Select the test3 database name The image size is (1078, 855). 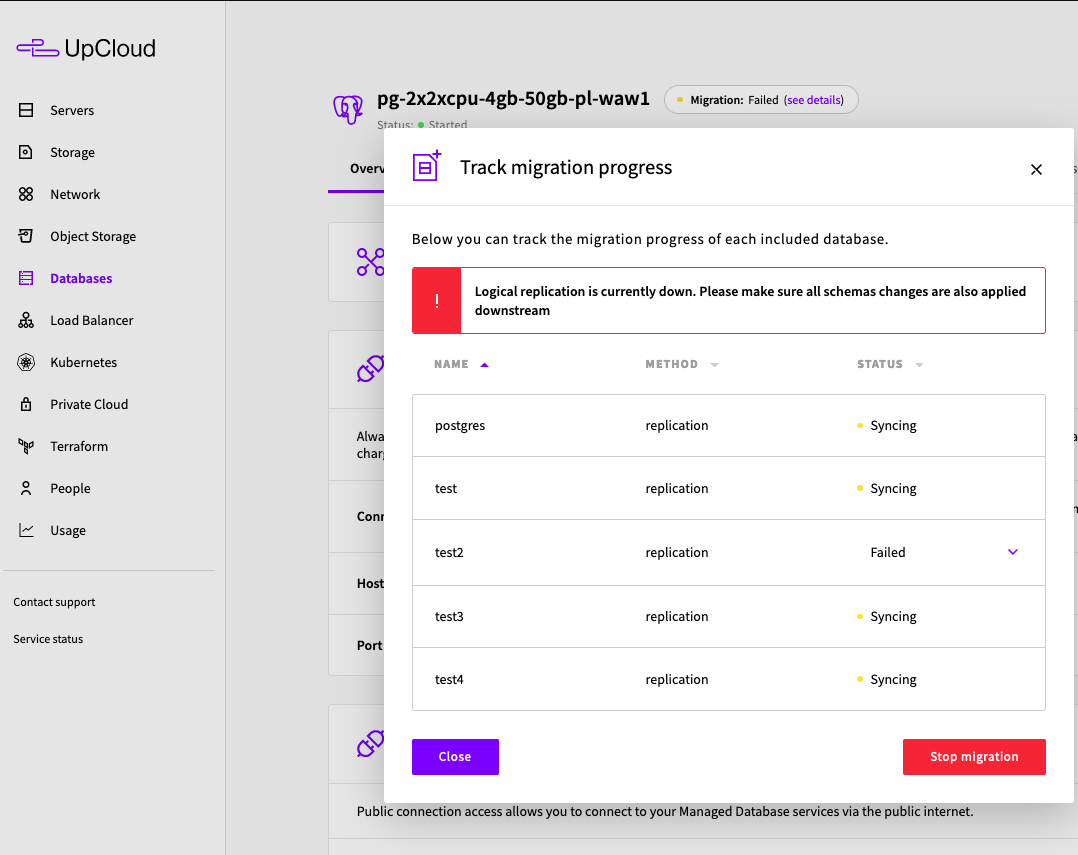pos(449,617)
